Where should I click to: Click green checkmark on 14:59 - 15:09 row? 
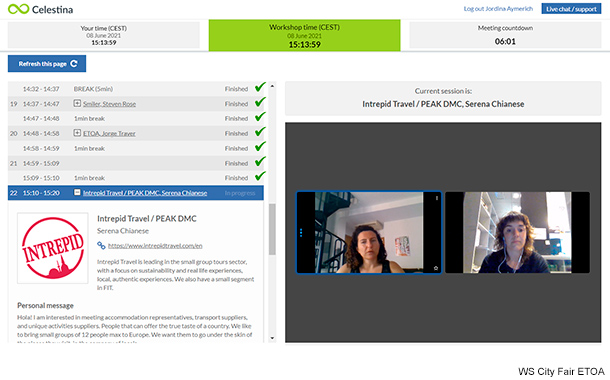(260, 161)
